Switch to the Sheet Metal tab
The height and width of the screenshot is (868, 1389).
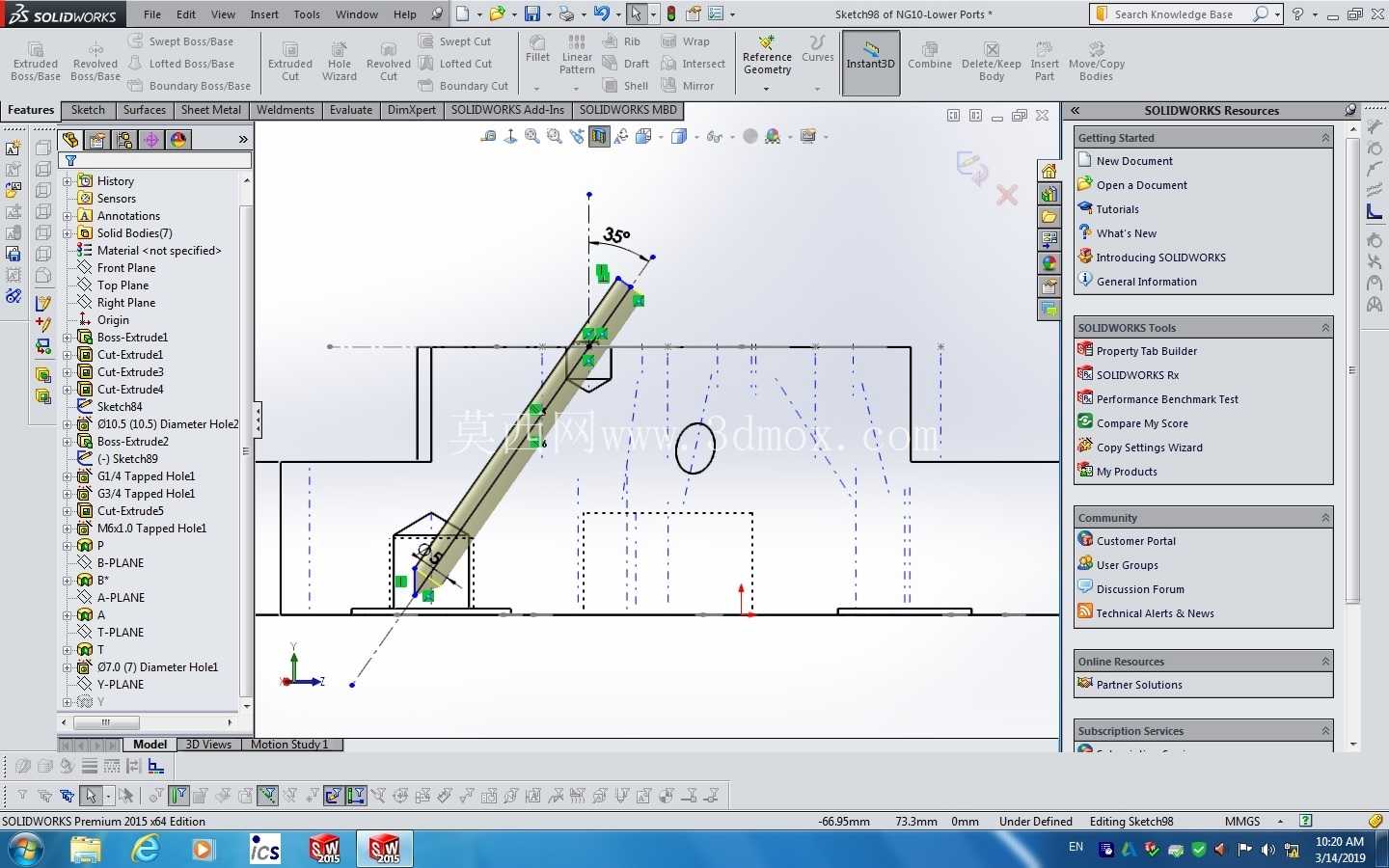click(x=211, y=110)
